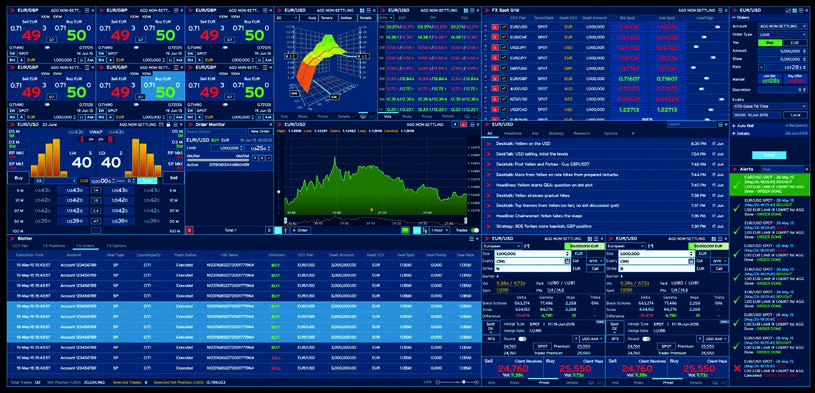The width and height of the screenshot is (815, 393).
Task: Open chart icon in AUD/USD spot grid row
Action: (504, 88)
